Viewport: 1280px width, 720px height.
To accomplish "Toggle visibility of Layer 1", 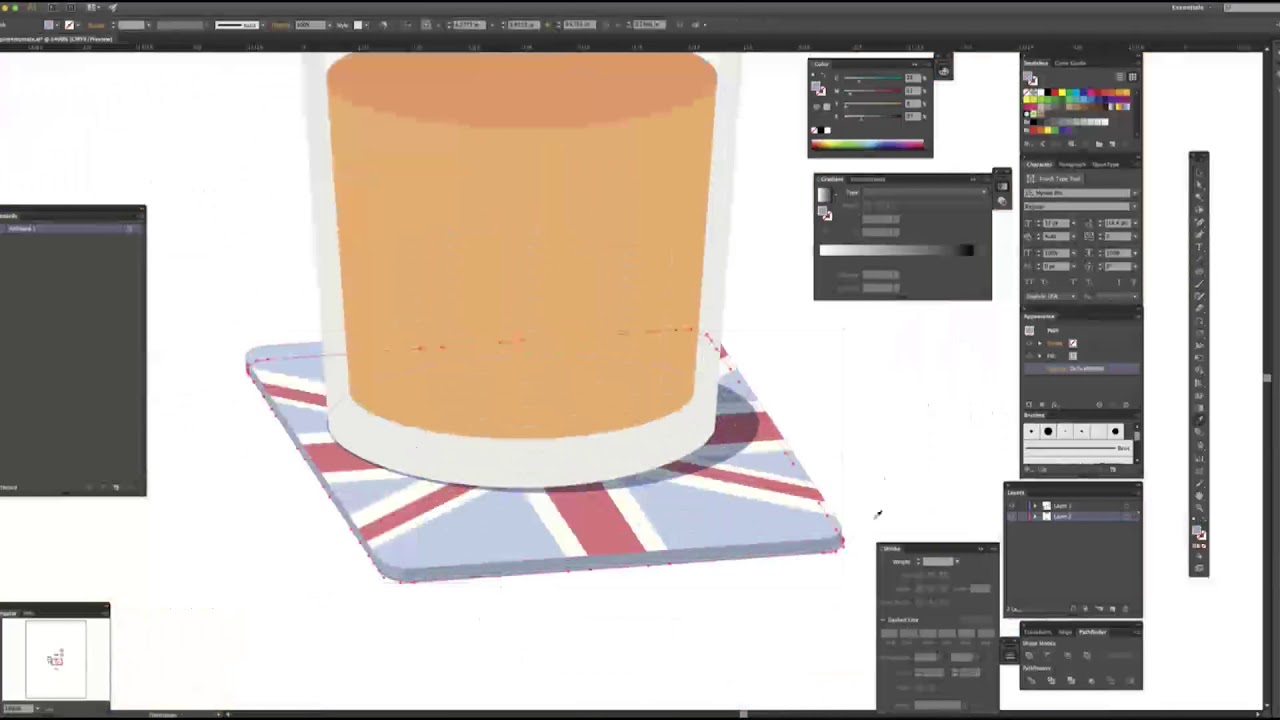I will coord(1012,506).
